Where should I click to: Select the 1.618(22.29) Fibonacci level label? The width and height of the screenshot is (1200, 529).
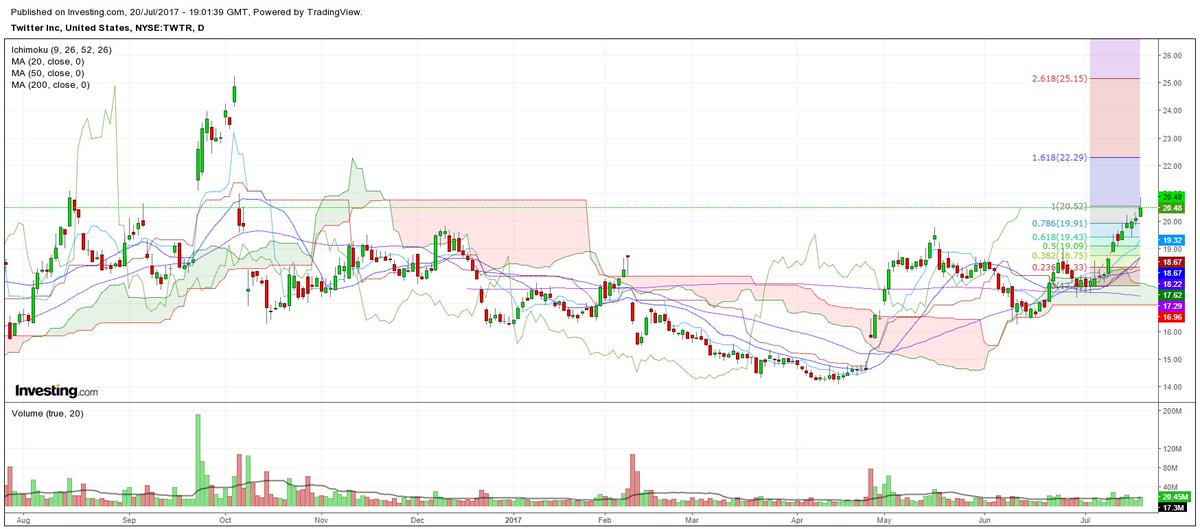tap(1059, 158)
